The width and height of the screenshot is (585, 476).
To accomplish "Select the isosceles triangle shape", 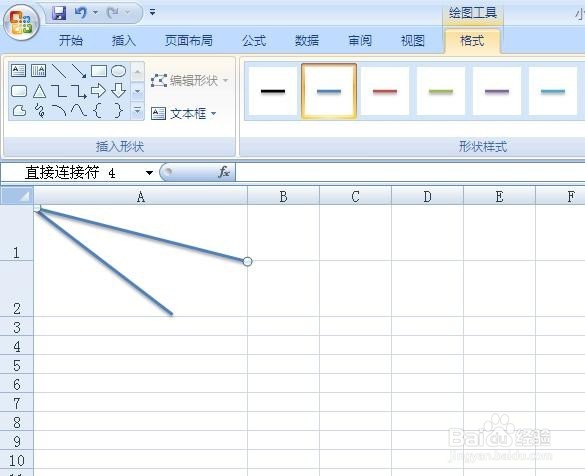I will (x=39, y=91).
